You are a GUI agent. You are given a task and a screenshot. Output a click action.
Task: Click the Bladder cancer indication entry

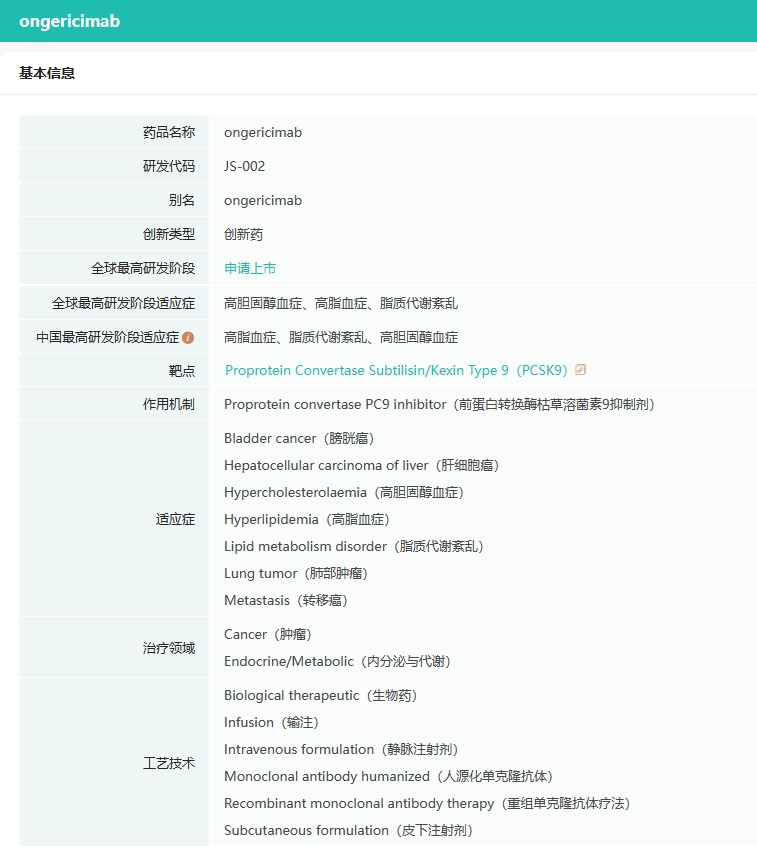pyautogui.click(x=299, y=438)
